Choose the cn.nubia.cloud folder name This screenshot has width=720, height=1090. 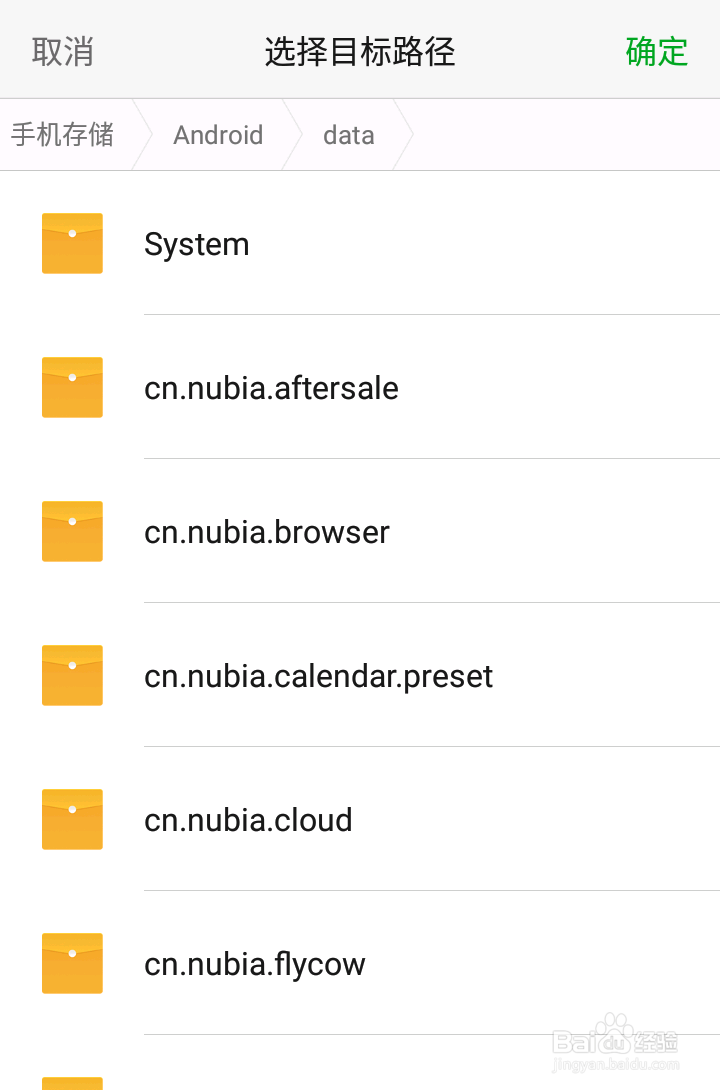[x=248, y=820]
